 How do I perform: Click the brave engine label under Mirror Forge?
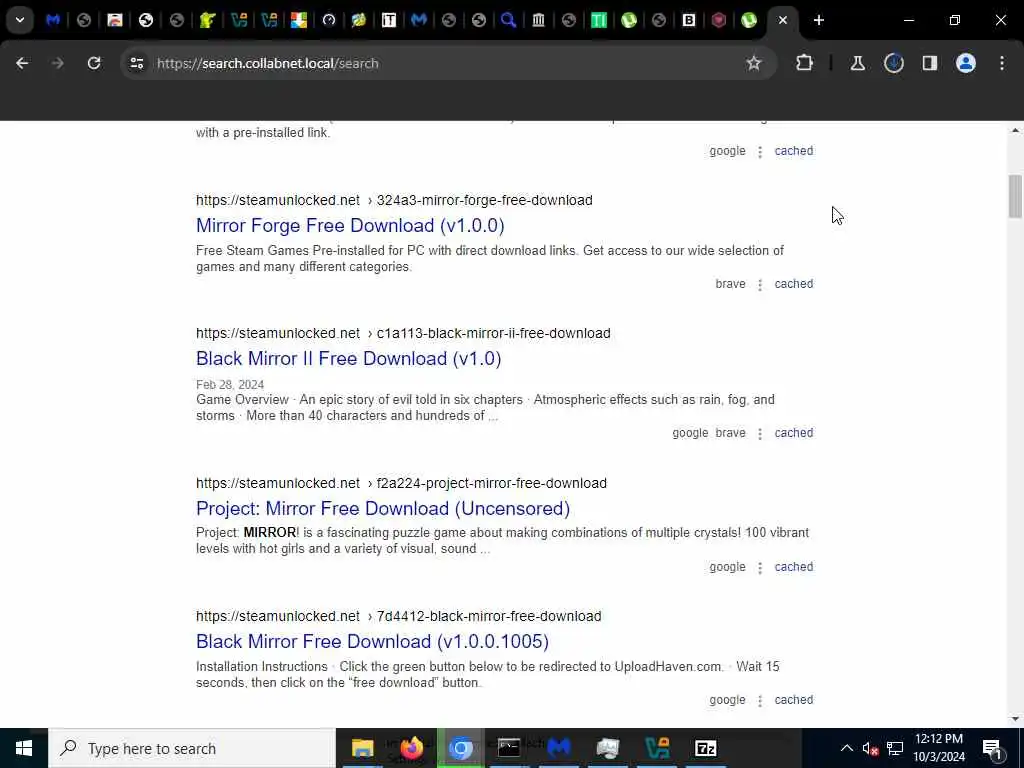[730, 284]
